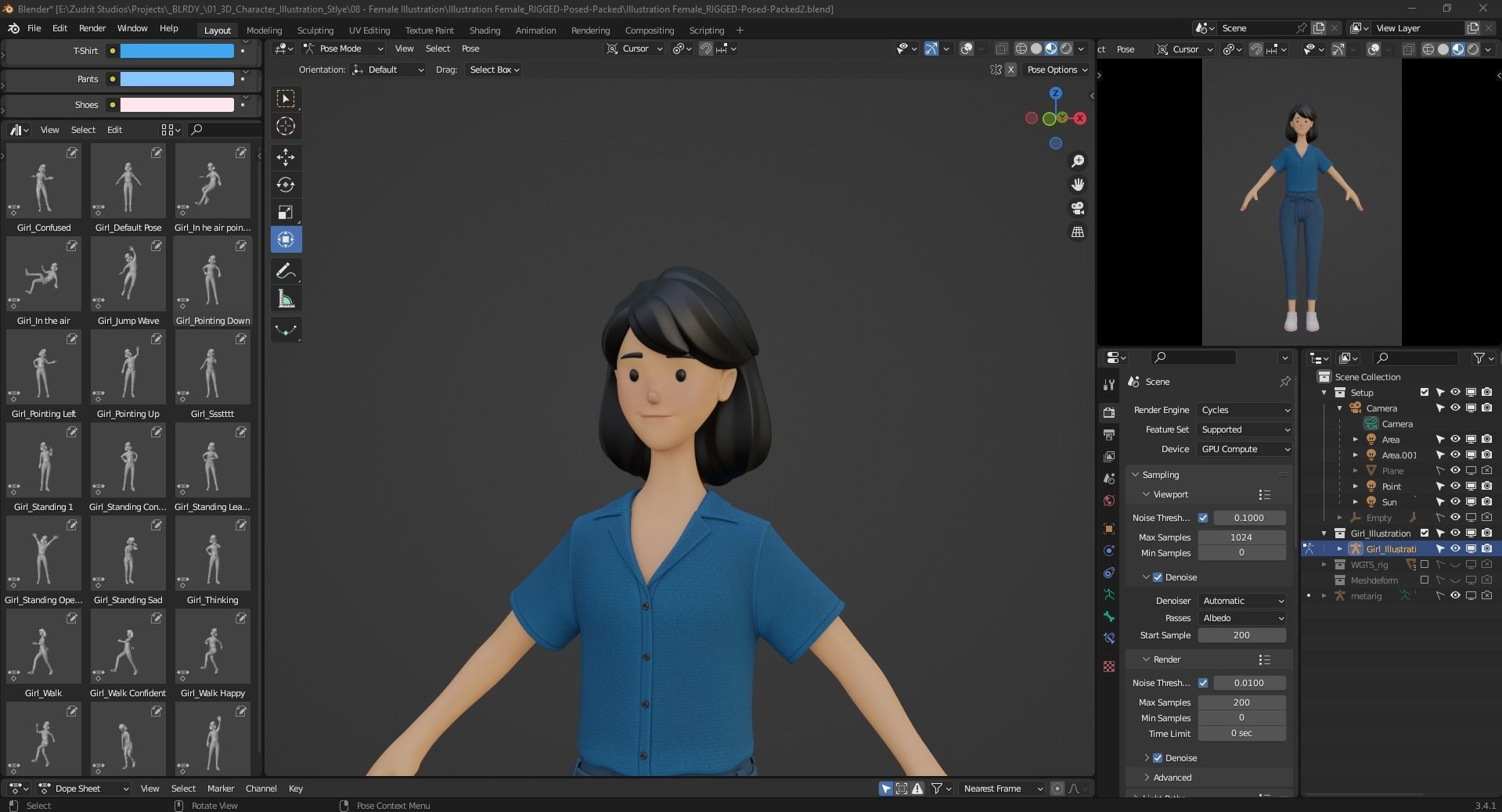Screen dimensions: 1502x812
Task: Open the View Layer properties tab icon
Action: point(1108,456)
